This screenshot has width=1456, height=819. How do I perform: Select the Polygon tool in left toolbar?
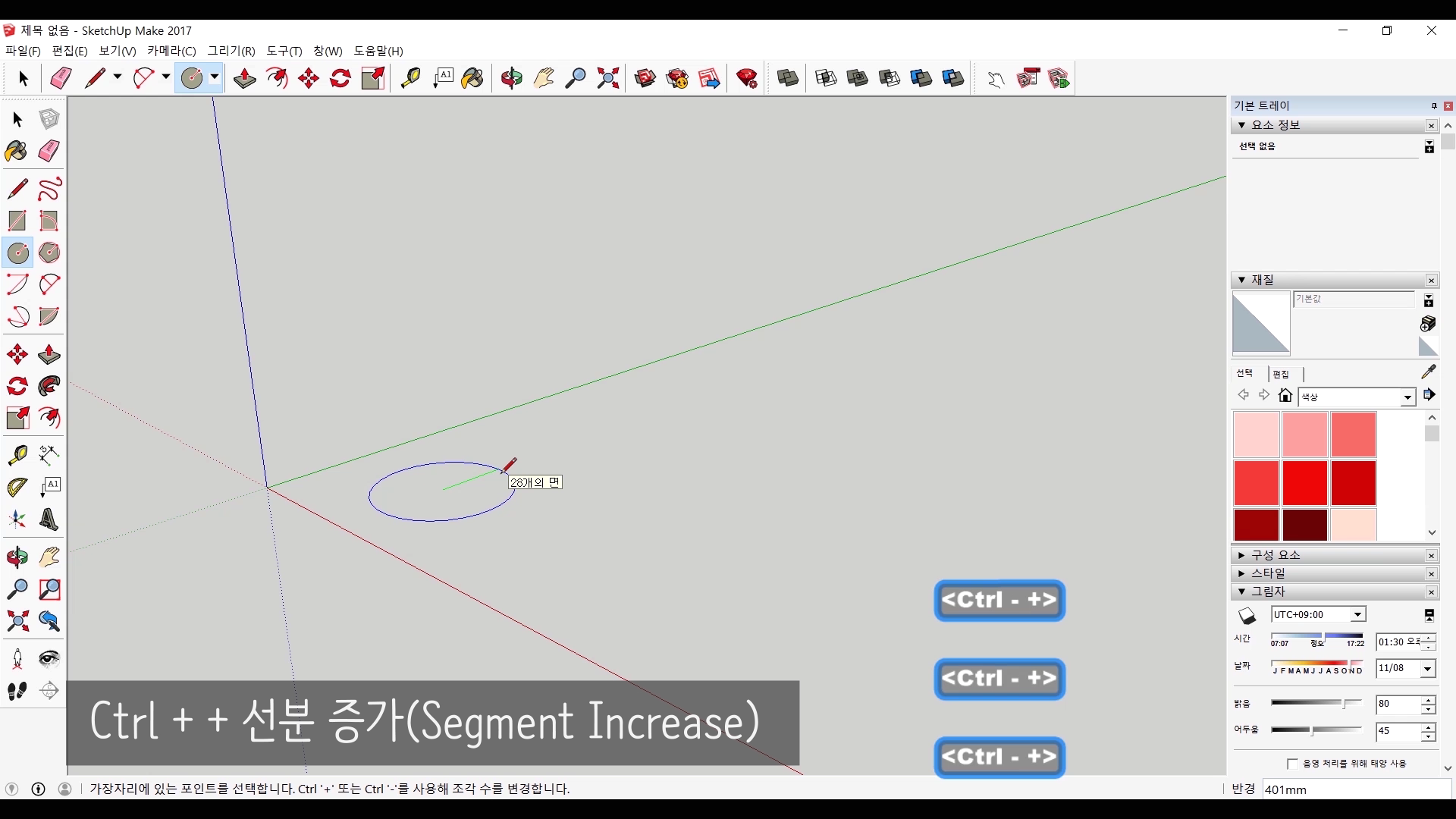[x=49, y=253]
